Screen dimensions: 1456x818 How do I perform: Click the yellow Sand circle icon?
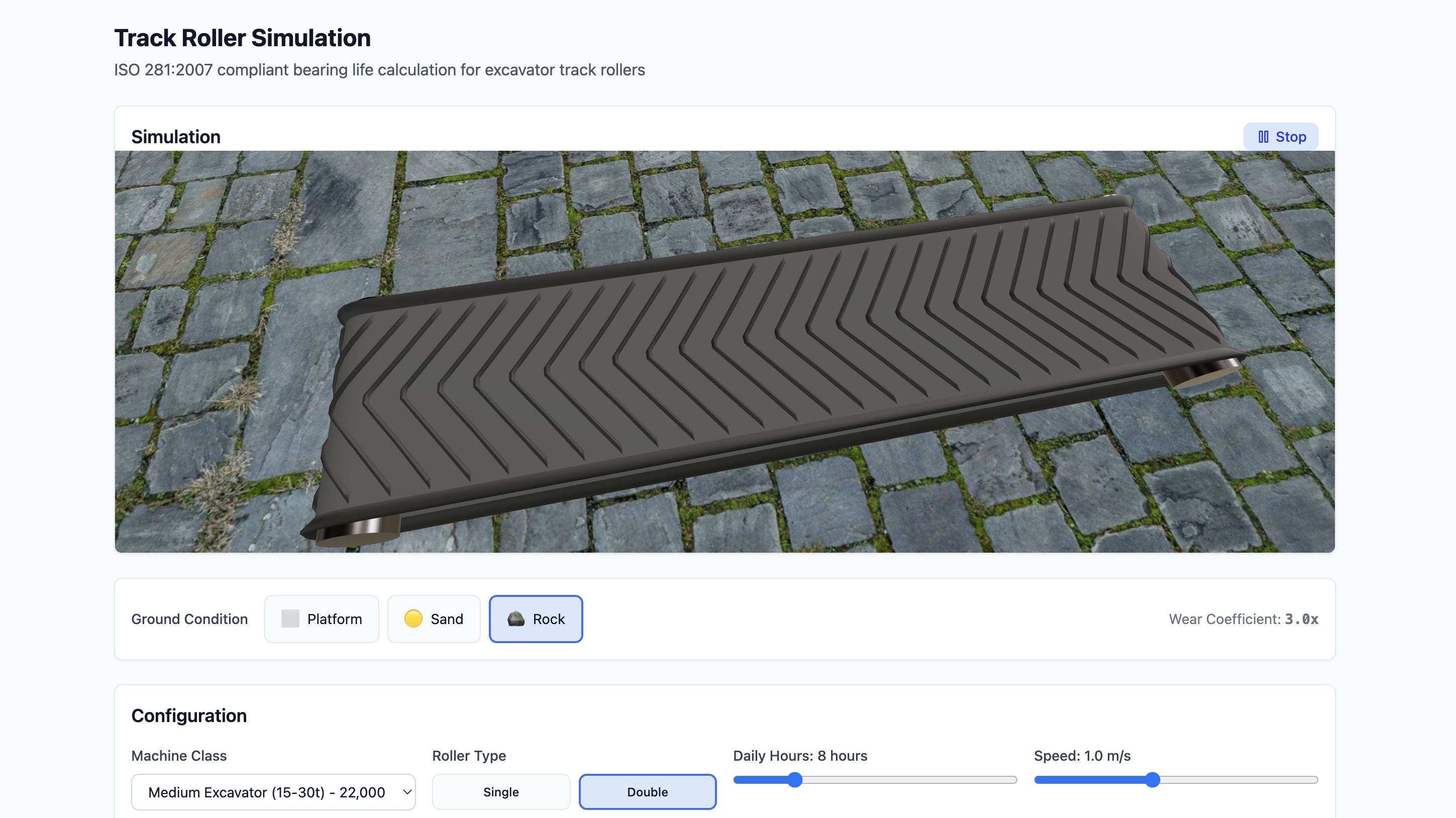(413, 619)
